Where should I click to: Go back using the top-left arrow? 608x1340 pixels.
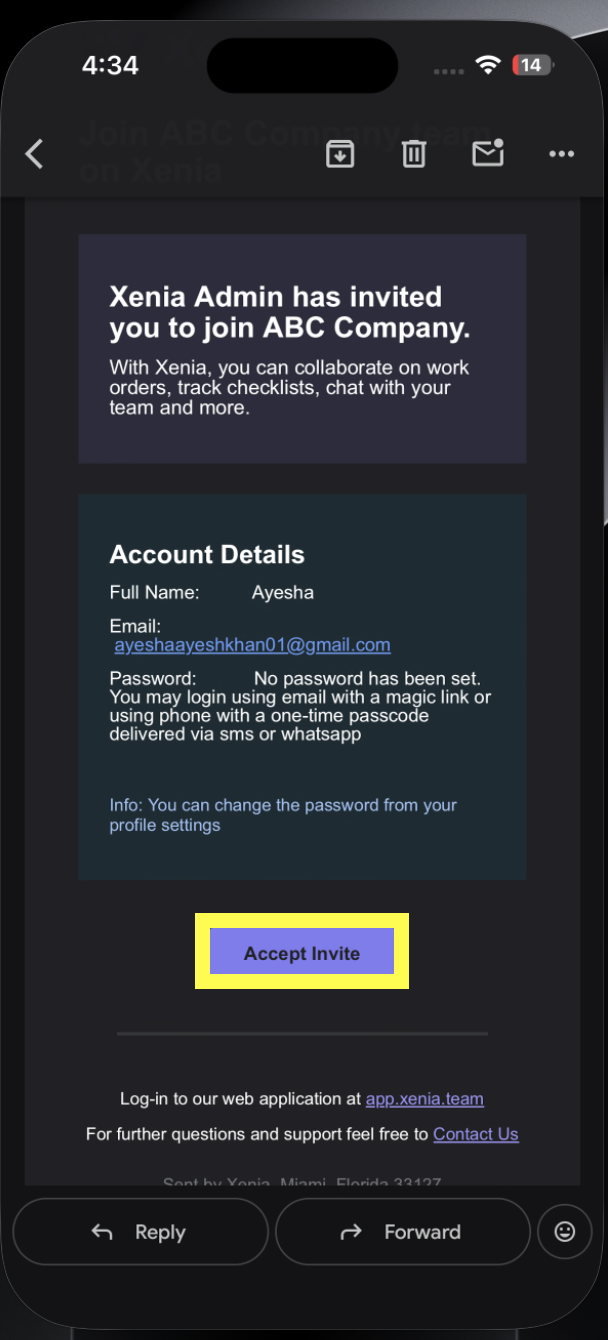[x=35, y=154]
